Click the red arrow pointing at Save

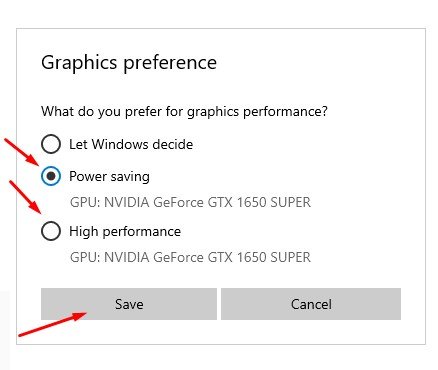[x=53, y=324]
